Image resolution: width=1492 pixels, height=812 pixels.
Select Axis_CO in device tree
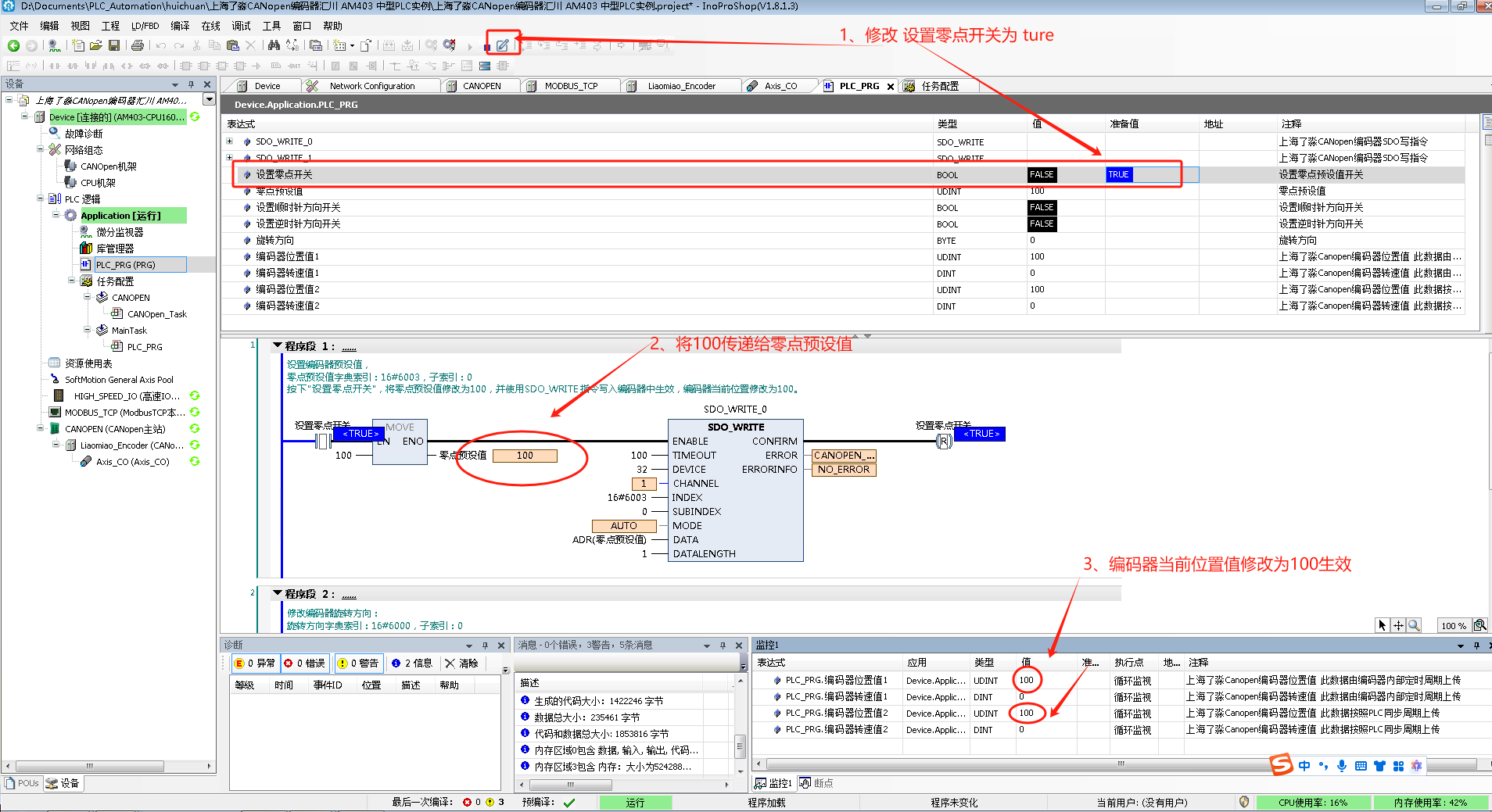[132, 462]
